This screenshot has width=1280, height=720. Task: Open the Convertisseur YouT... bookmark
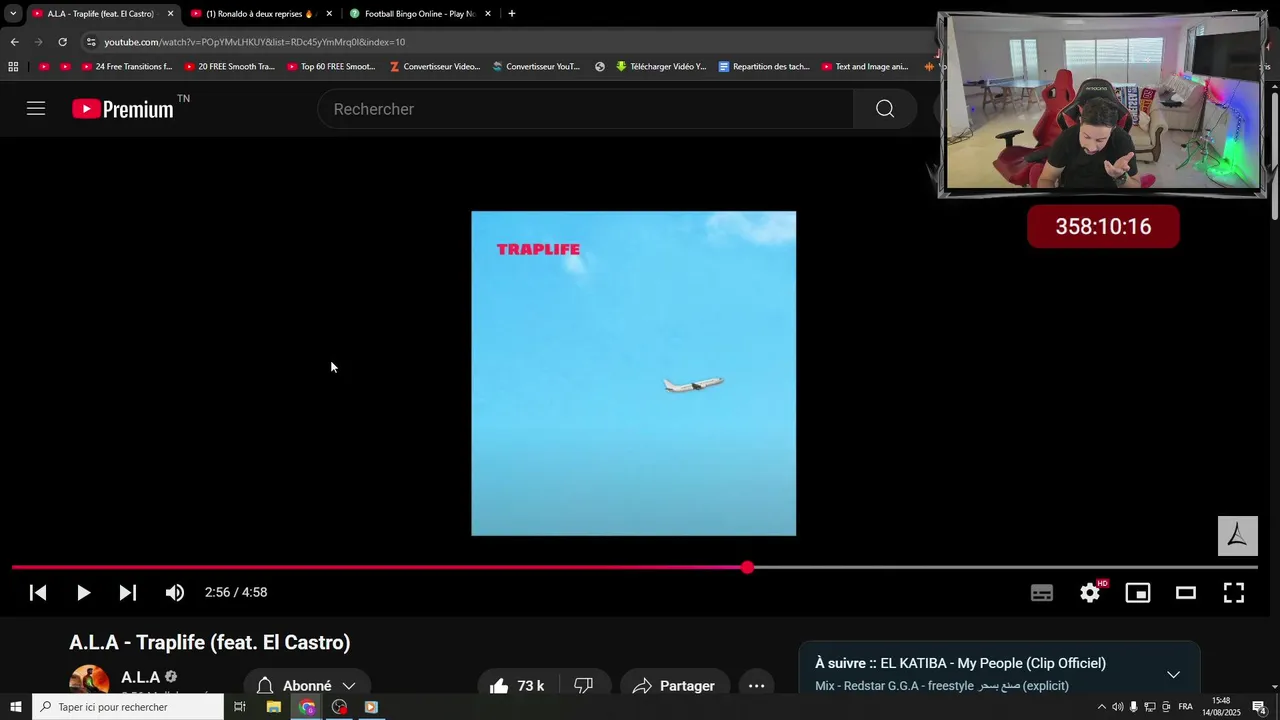pos(536,67)
